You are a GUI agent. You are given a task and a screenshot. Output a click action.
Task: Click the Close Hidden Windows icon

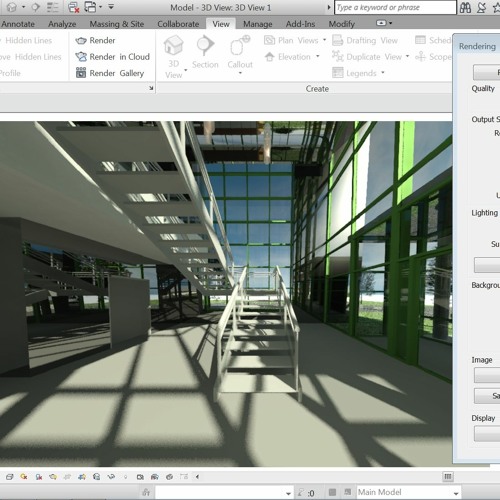pyautogui.click(x=74, y=7)
